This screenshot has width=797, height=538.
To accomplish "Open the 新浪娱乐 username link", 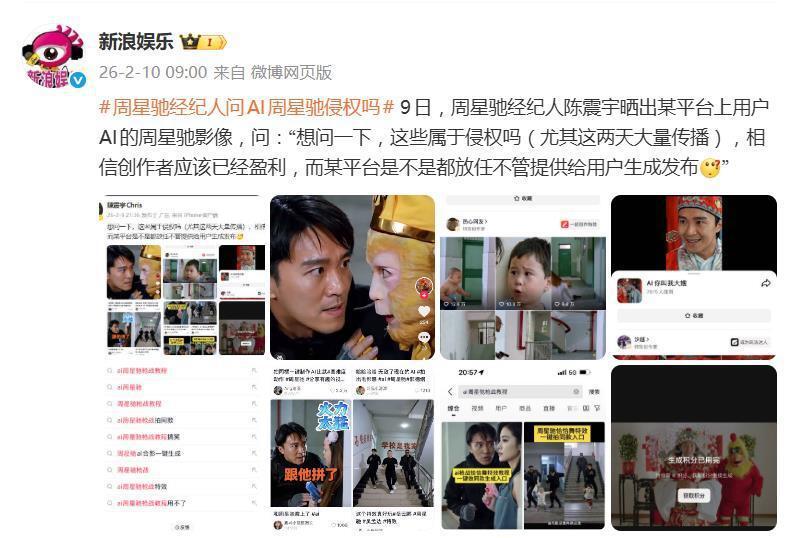I will pyautogui.click(x=136, y=42).
